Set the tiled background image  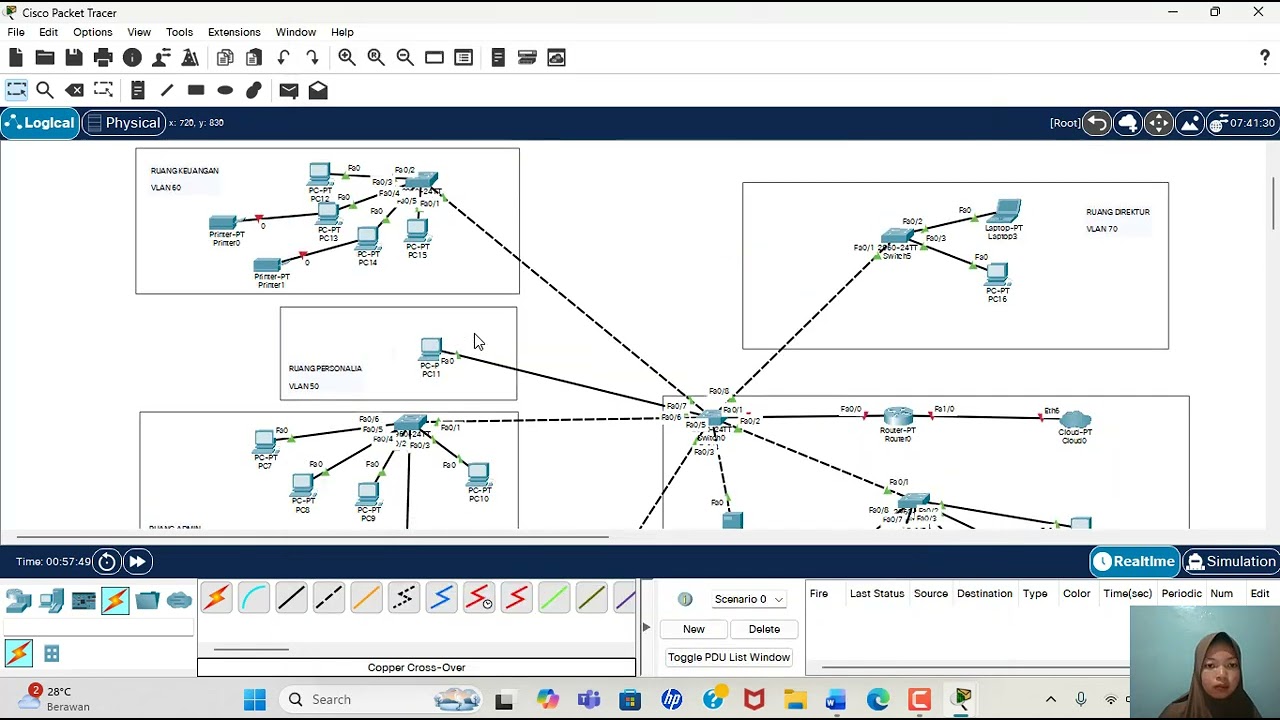pos(1190,123)
